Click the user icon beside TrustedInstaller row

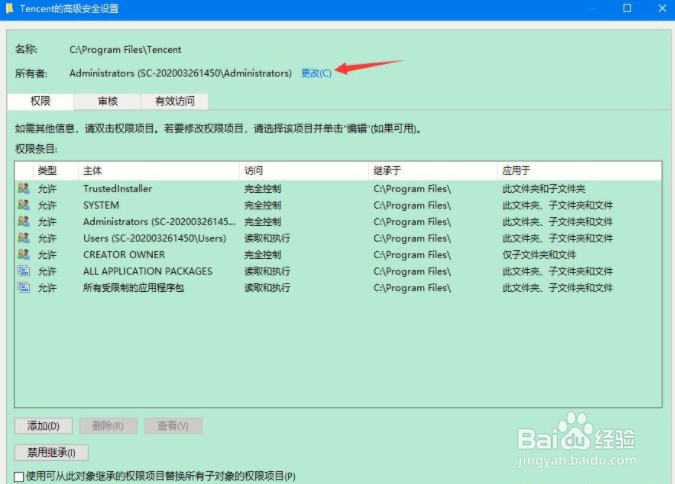point(24,188)
